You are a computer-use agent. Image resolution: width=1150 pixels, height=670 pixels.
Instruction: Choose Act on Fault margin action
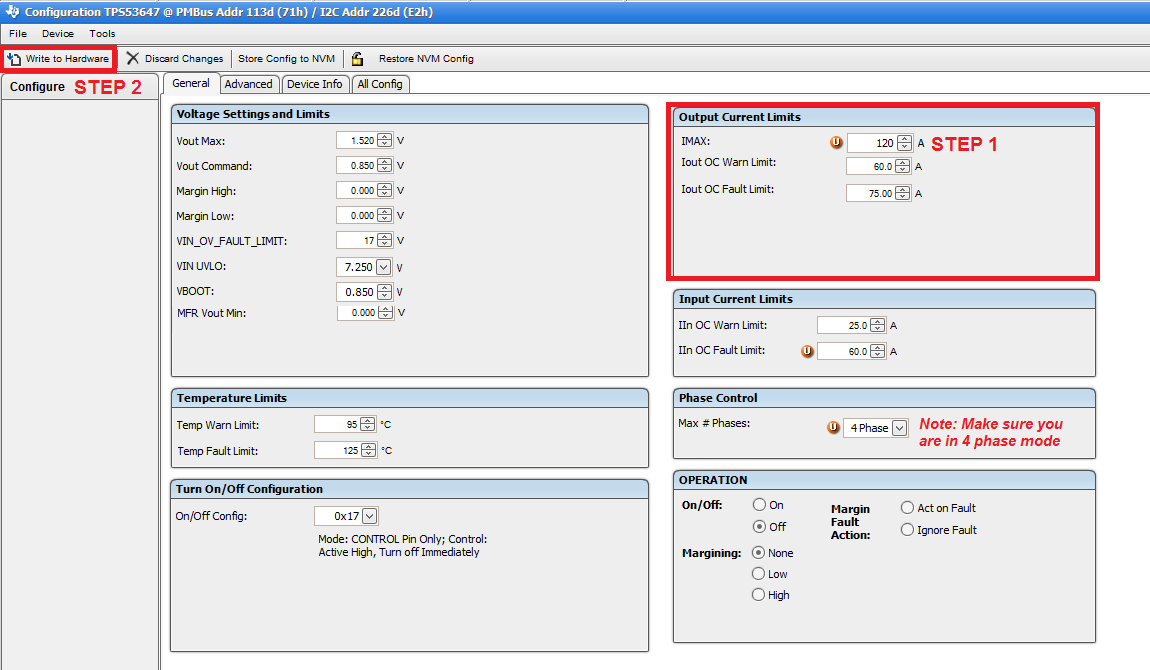907,508
